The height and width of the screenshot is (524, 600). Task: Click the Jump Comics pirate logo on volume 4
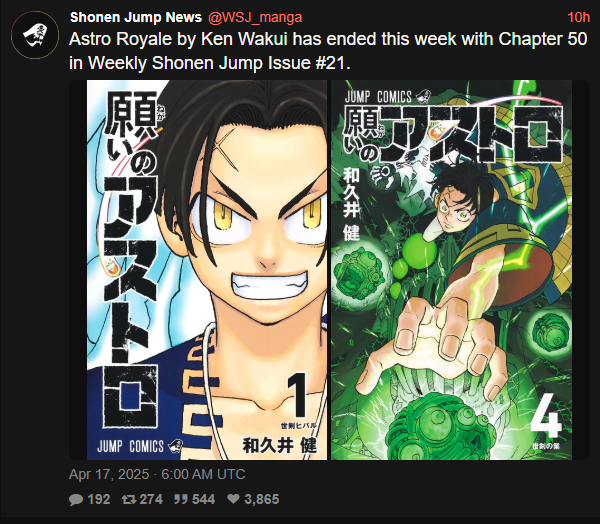click(423, 96)
